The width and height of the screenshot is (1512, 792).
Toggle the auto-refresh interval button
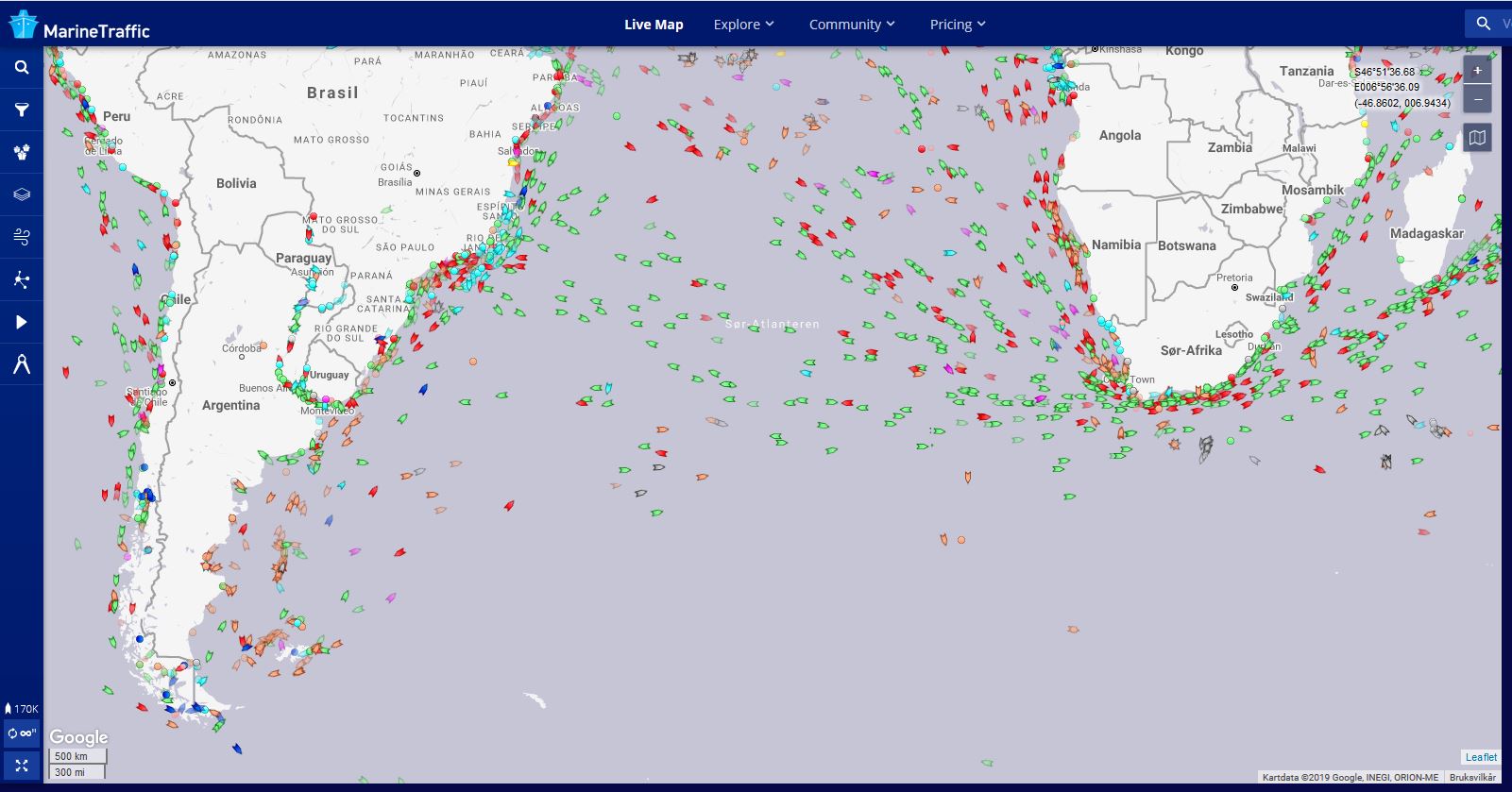pyautogui.click(x=22, y=733)
